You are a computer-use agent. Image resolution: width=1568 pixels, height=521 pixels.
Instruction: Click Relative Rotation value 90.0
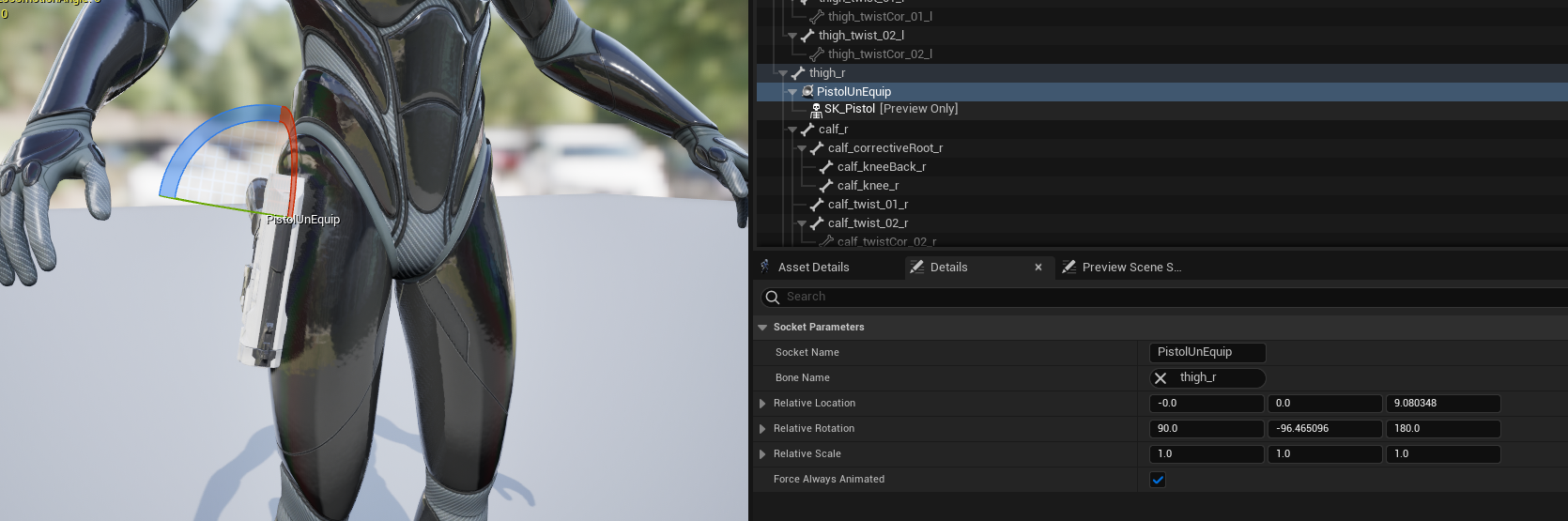coord(1207,428)
